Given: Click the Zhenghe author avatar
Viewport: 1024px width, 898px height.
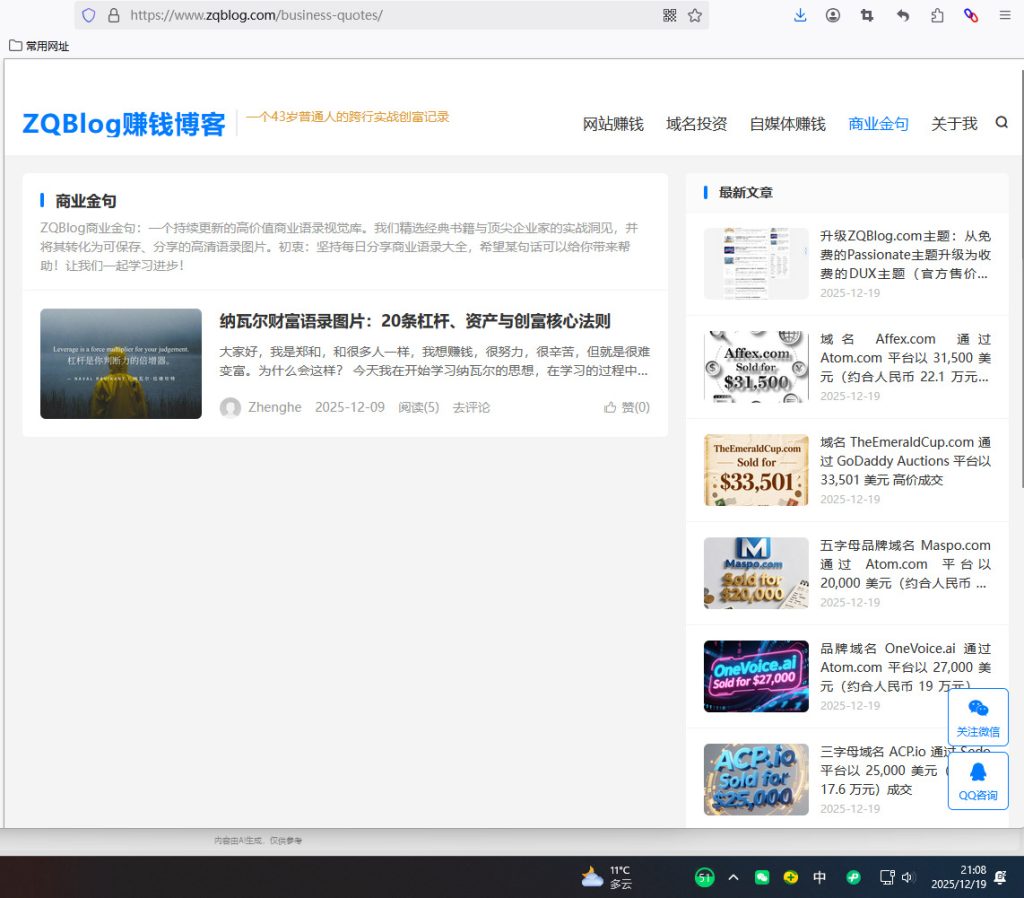Looking at the screenshot, I should coord(230,408).
